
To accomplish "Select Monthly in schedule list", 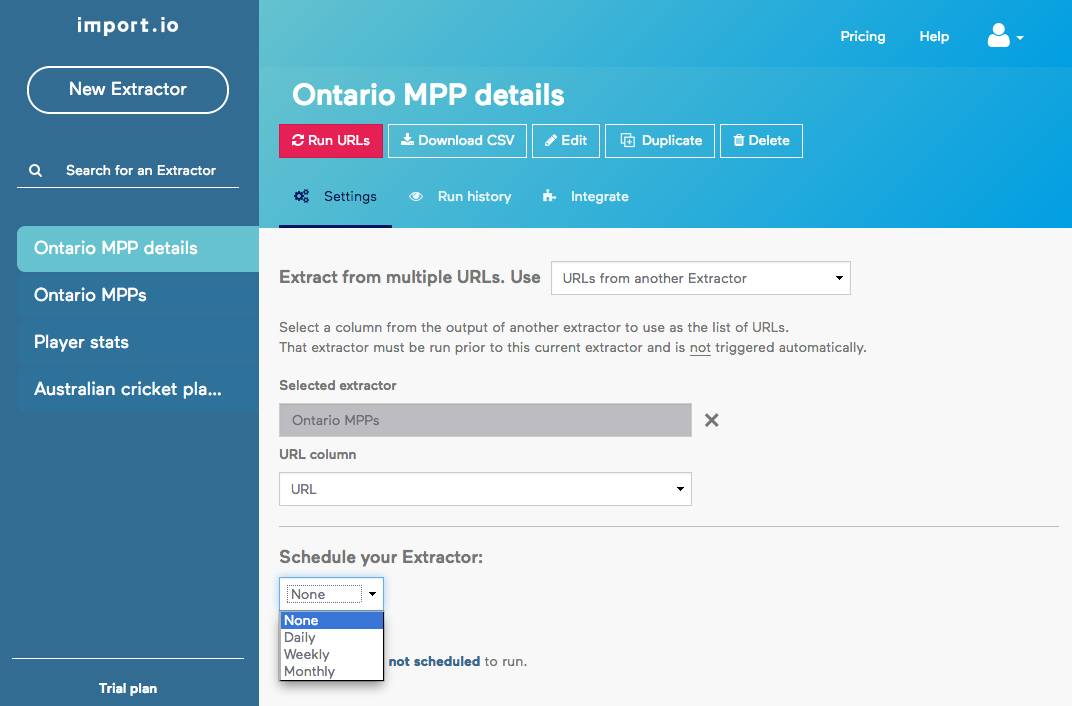I will [x=332, y=671].
